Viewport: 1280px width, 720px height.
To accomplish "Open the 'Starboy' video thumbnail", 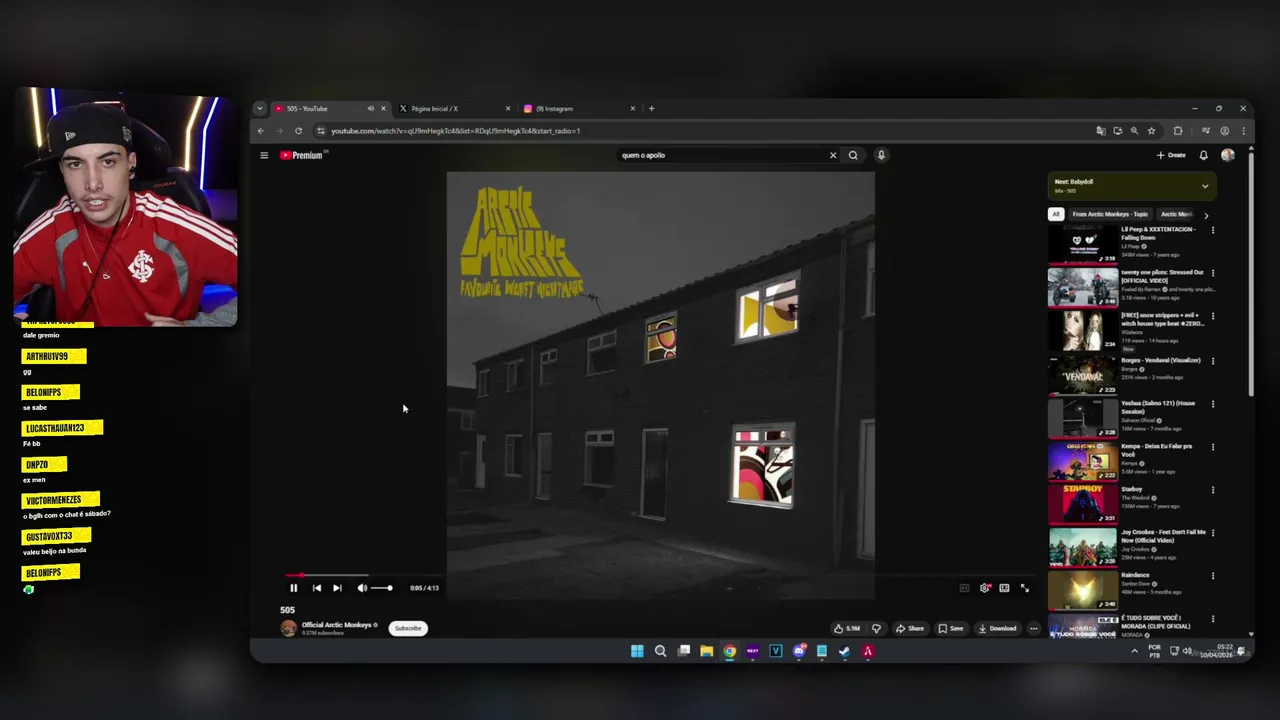I will click(1083, 503).
